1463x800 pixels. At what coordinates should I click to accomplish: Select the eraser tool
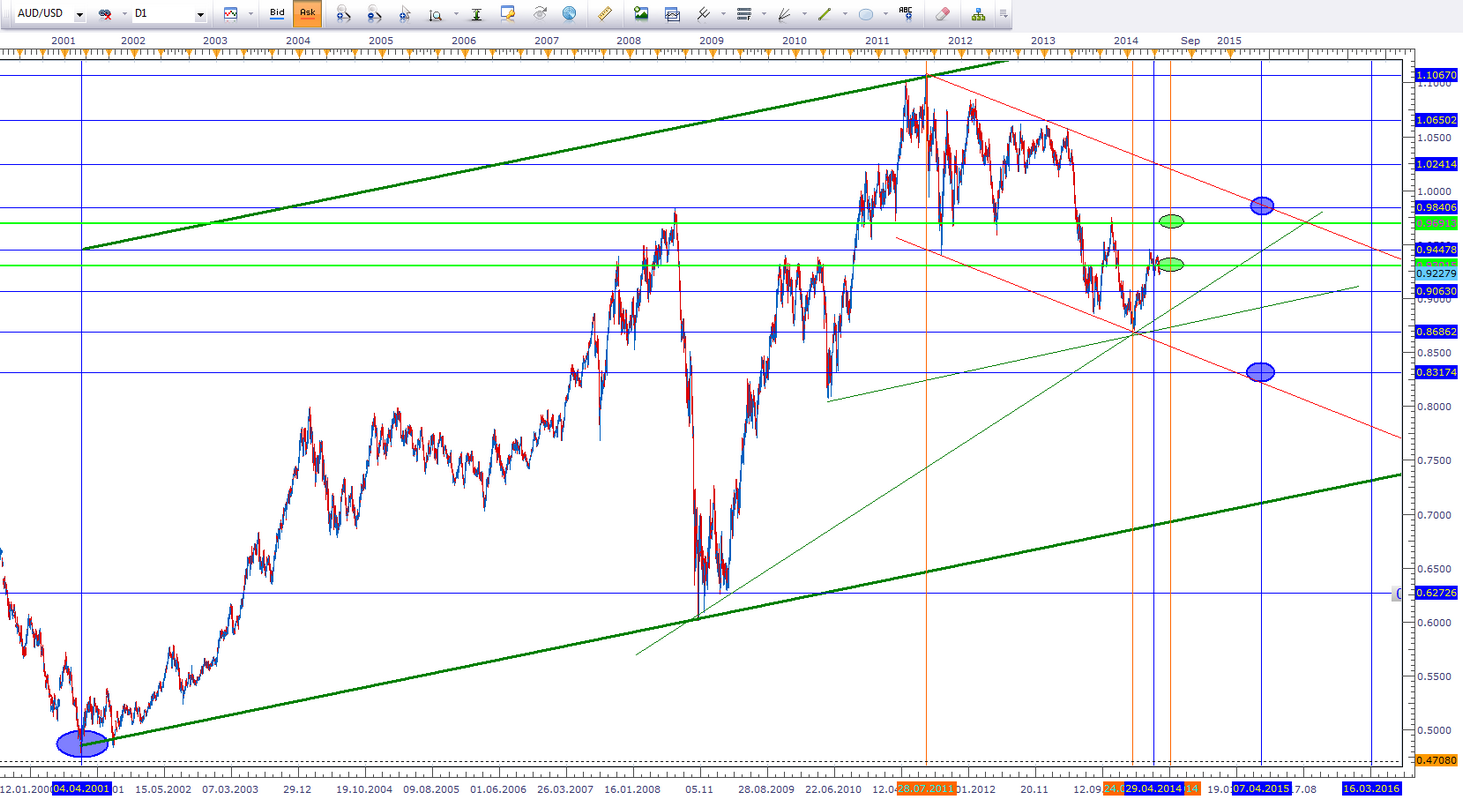click(x=942, y=15)
